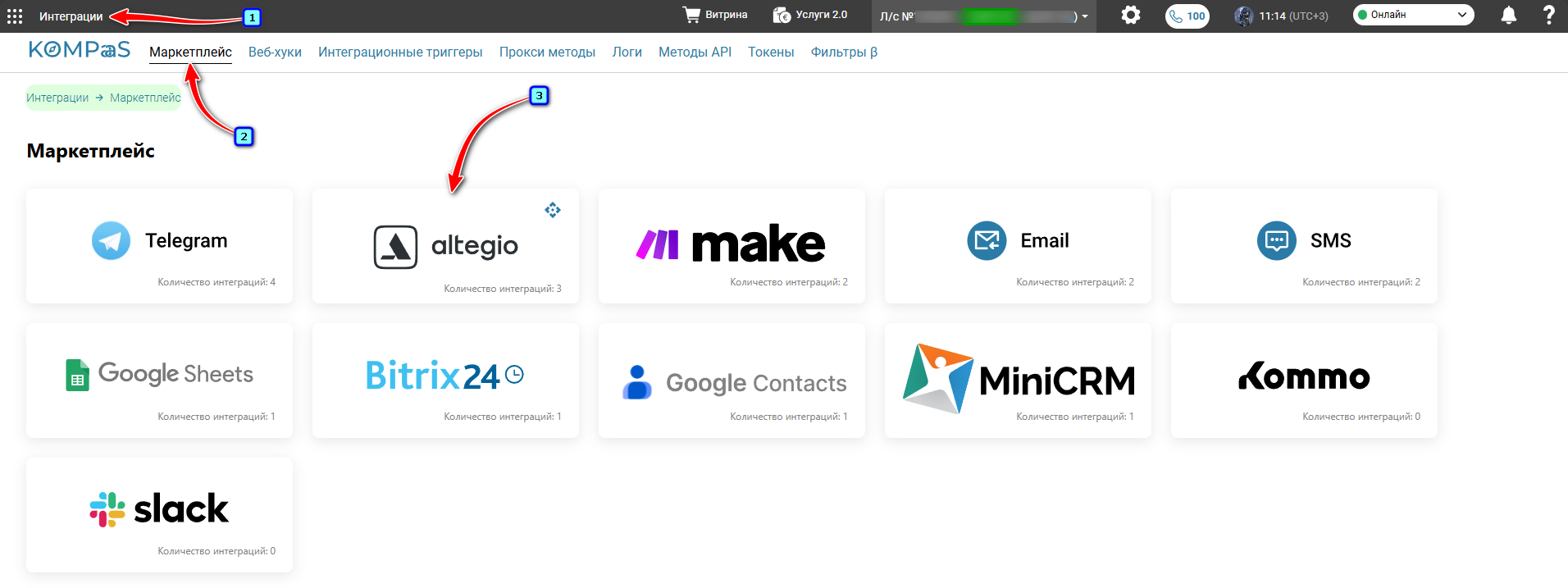Viewport: 1568px width, 588px height.
Task: Click Telegram integrations count text
Action: tap(217, 282)
